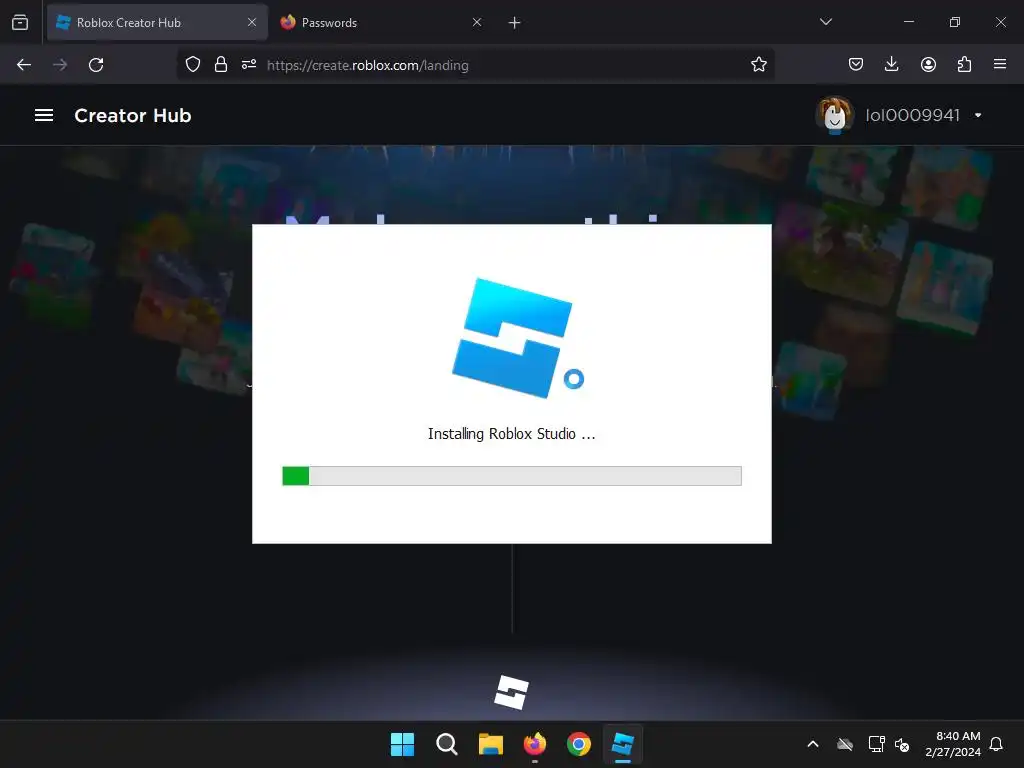The image size is (1024, 768).
Task: Go back one page
Action: [24, 65]
